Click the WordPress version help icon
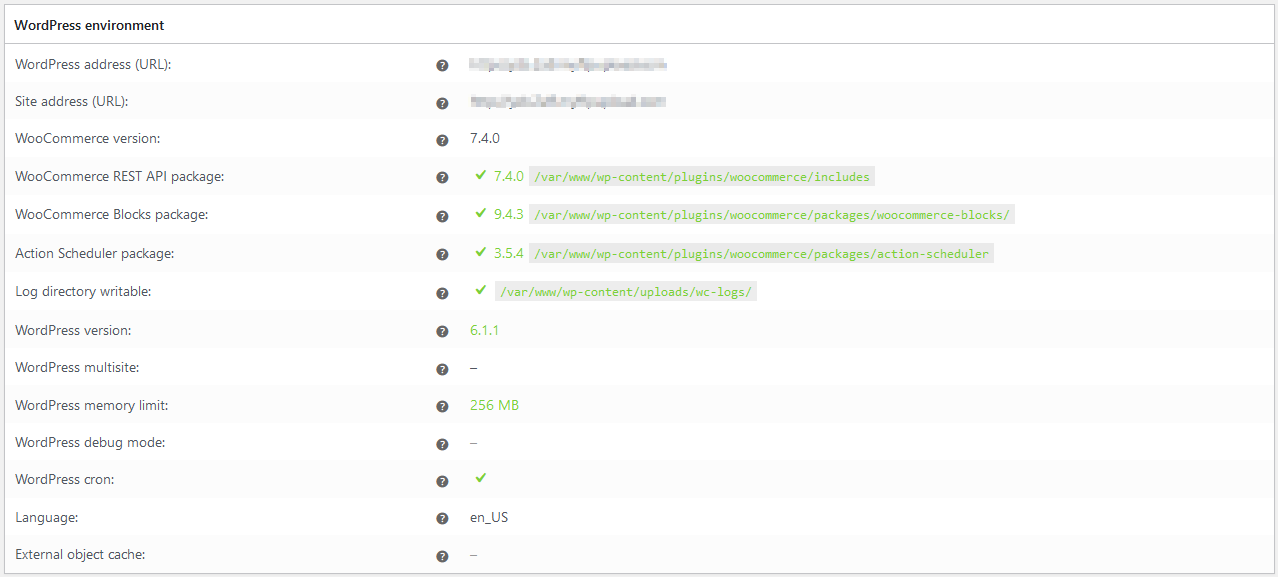The image size is (1278, 577). tap(442, 331)
